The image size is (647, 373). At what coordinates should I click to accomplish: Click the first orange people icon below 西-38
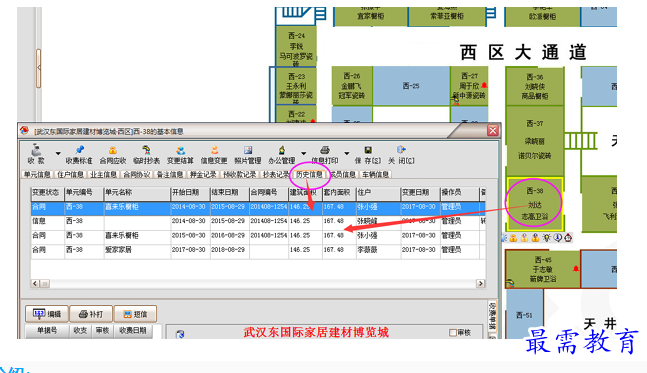pyautogui.click(x=513, y=238)
